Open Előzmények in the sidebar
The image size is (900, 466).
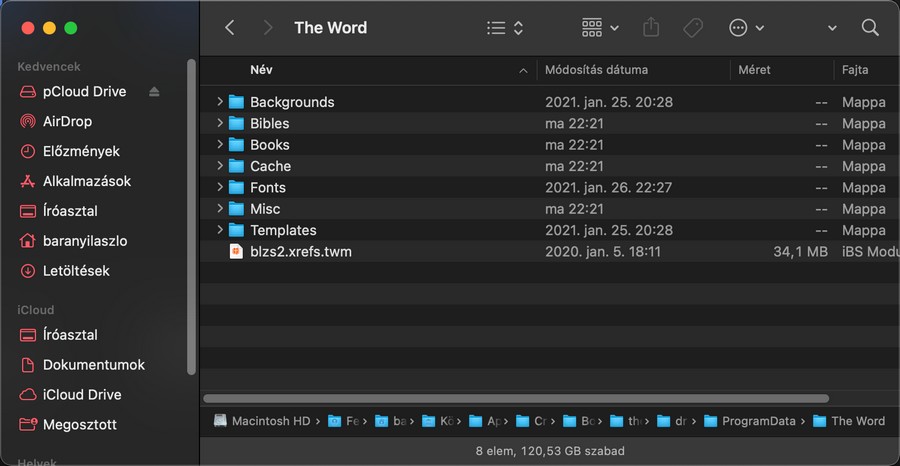point(81,152)
